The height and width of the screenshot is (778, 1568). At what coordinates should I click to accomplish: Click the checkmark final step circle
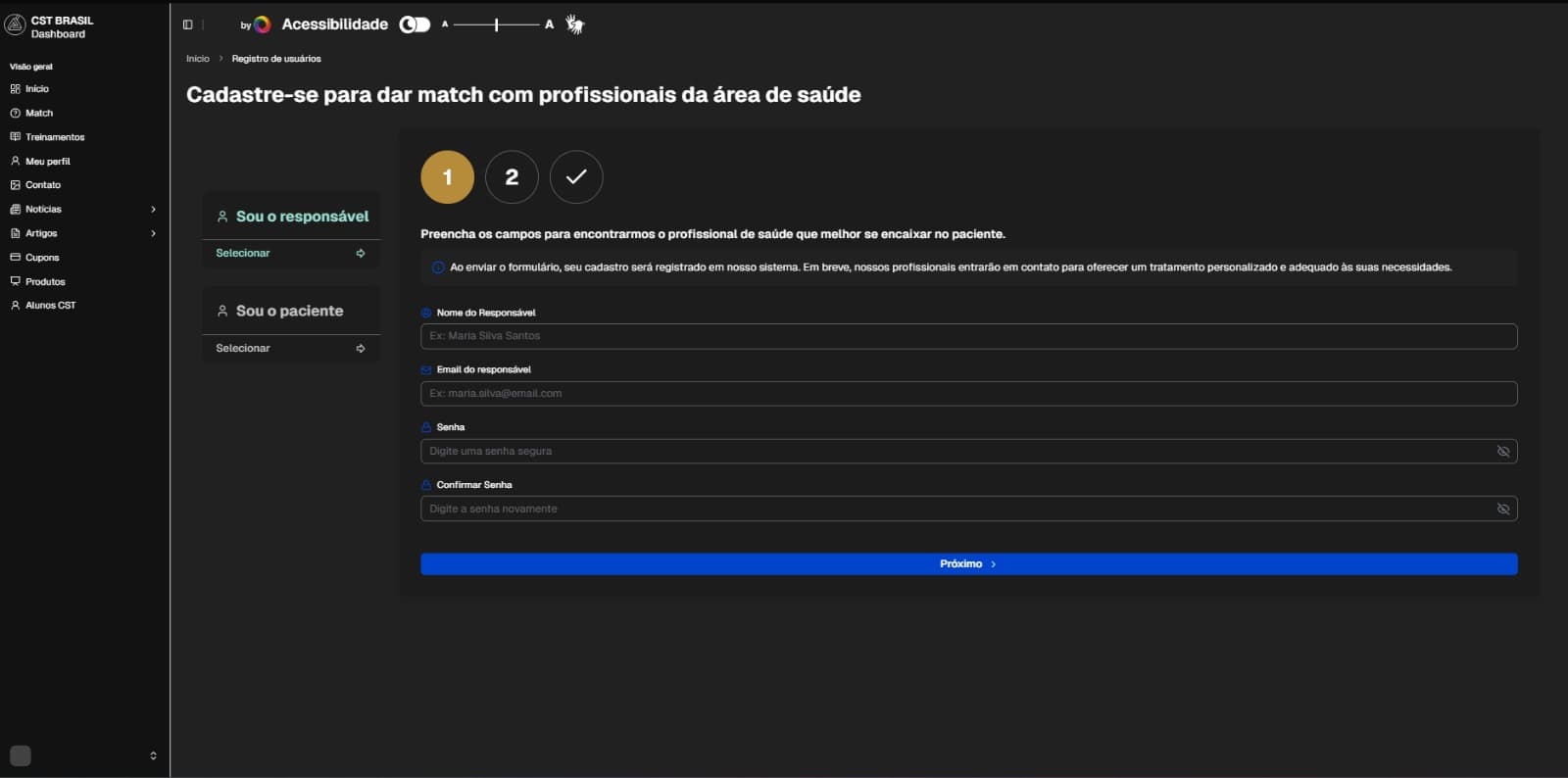click(576, 177)
